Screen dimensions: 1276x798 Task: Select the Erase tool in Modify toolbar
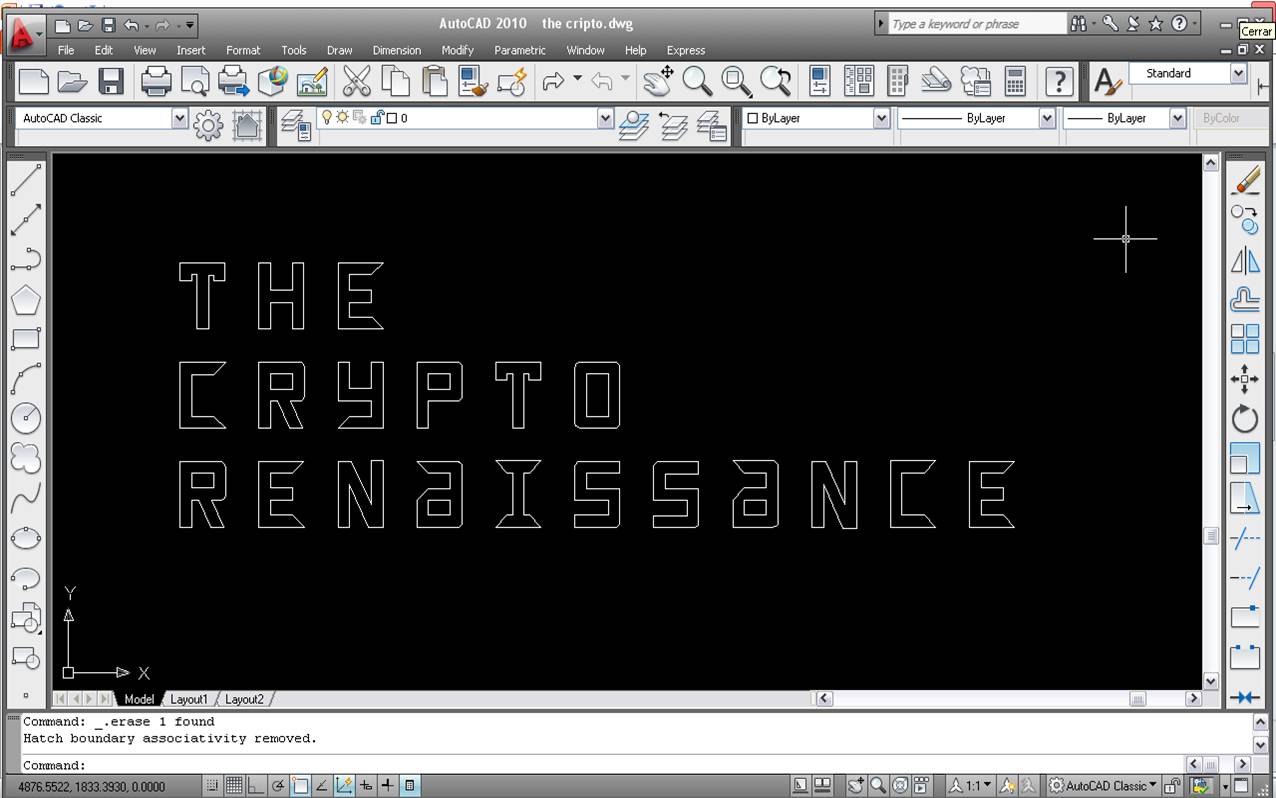pyautogui.click(x=1246, y=180)
